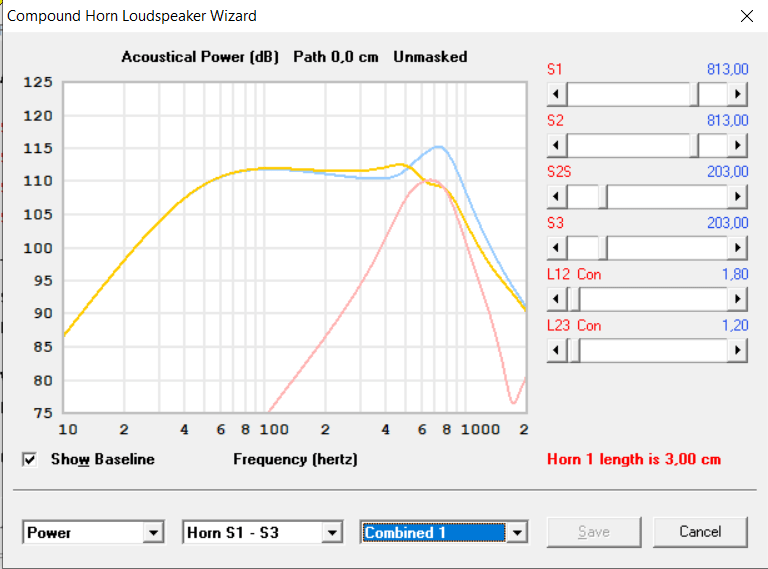The width and height of the screenshot is (768, 569).
Task: Click the S2 slider thumb
Action: [694, 145]
